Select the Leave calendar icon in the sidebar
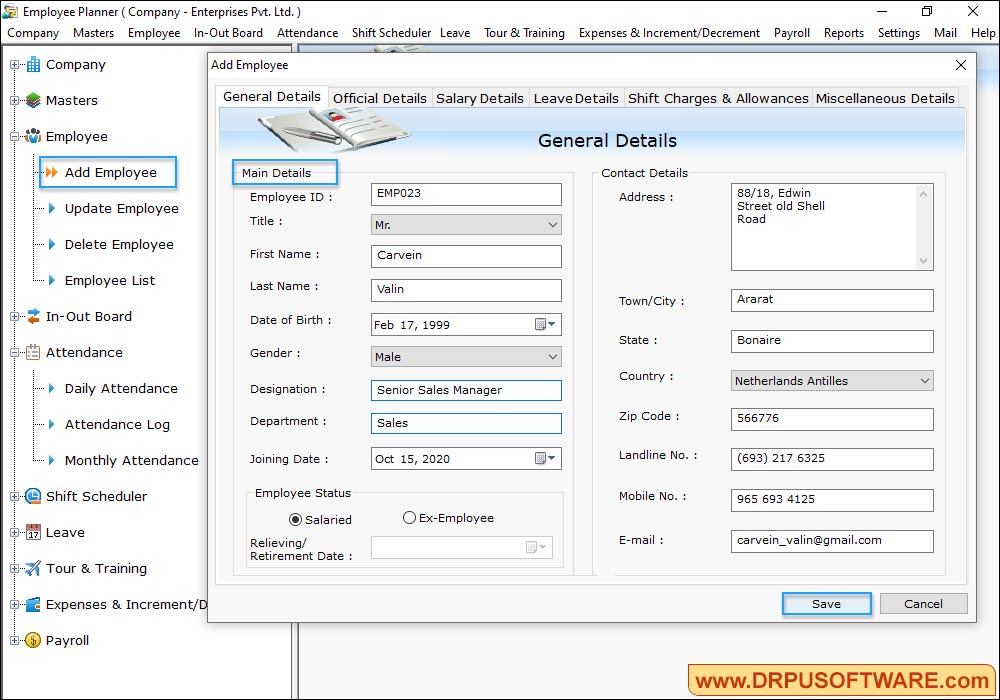 pyautogui.click(x=31, y=532)
